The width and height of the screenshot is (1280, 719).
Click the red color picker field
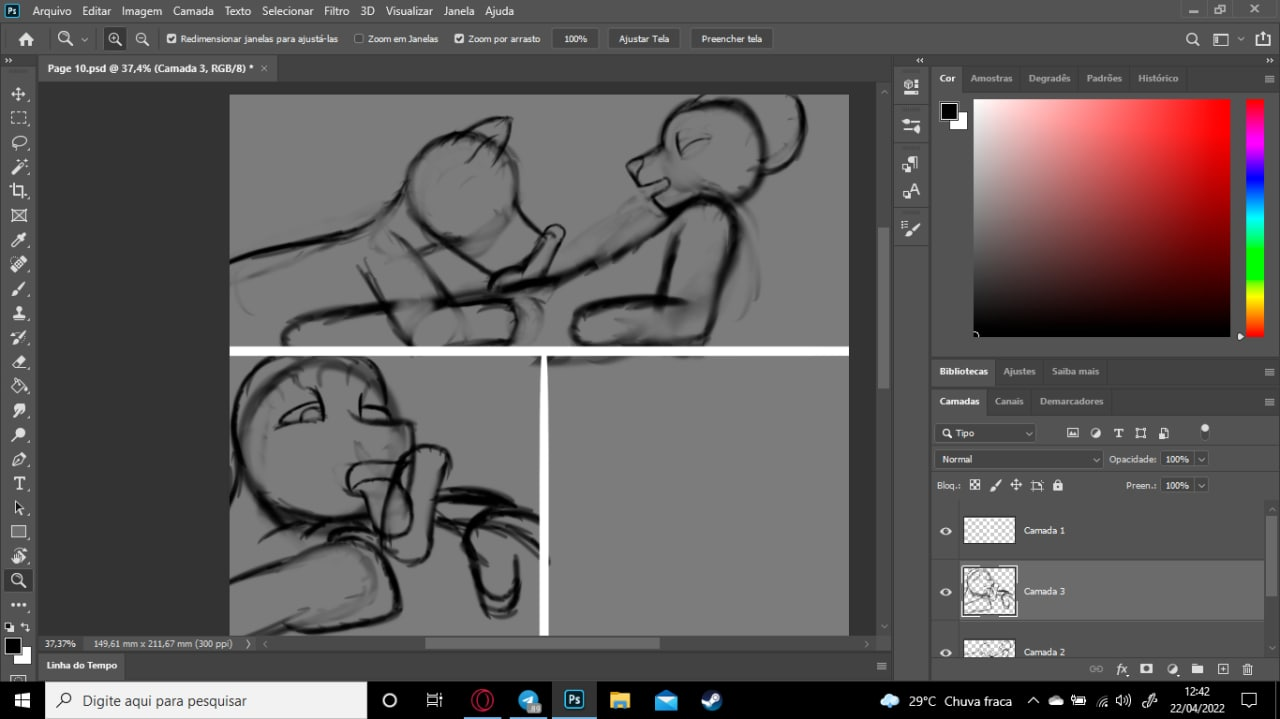[x=1102, y=218]
